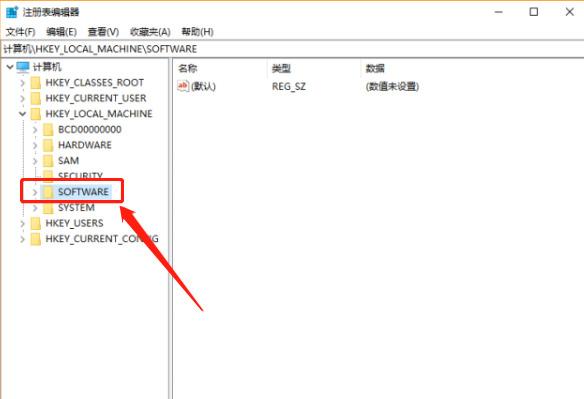This screenshot has width=584, height=399.
Task: Expand HARDWARE chevron
Action: coord(35,145)
